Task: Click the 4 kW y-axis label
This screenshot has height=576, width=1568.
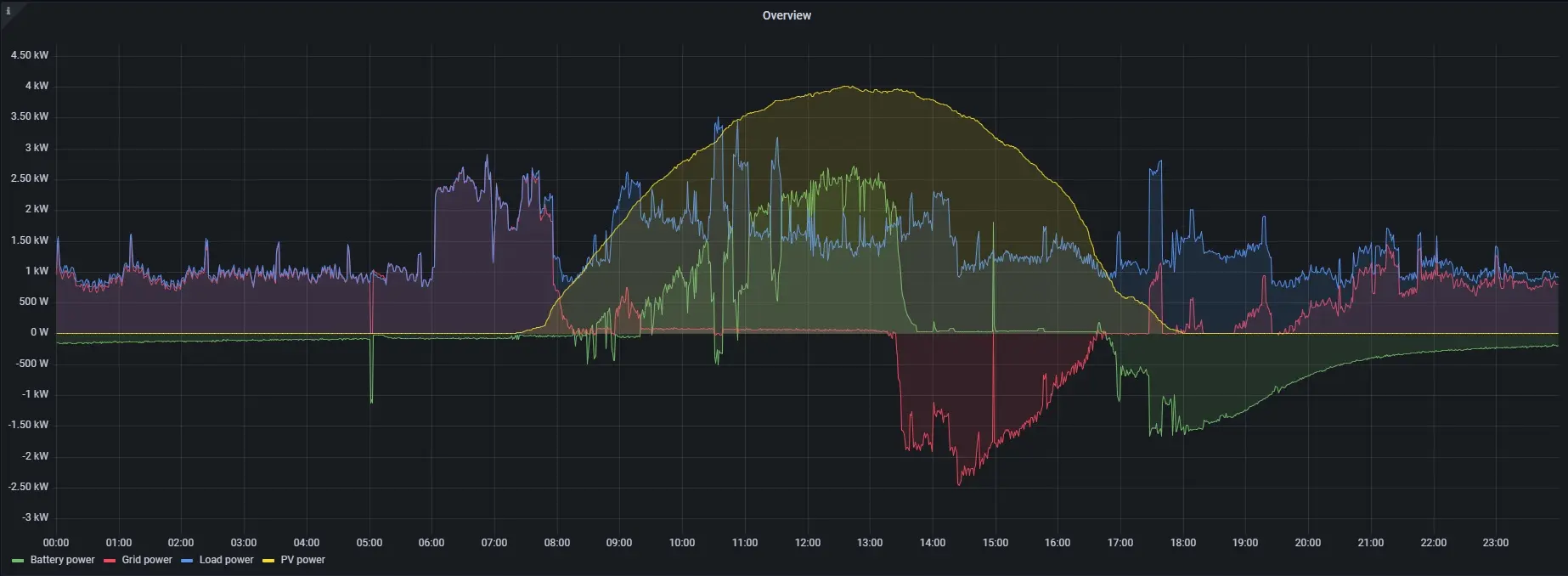Action: tap(37, 86)
